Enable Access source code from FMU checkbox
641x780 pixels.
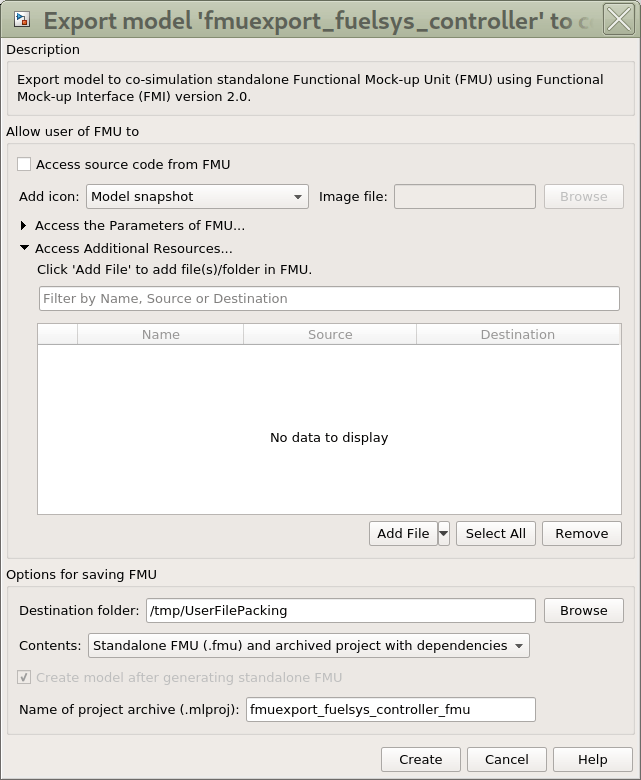pyautogui.click(x=24, y=164)
